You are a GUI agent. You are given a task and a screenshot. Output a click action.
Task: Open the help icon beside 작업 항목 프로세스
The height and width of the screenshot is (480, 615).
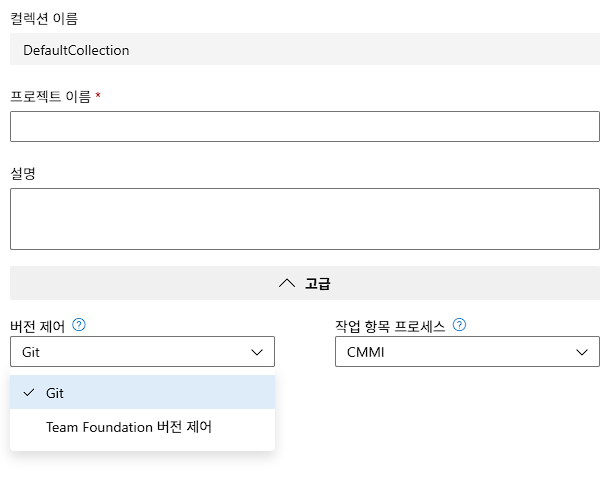pyautogui.click(x=459, y=325)
